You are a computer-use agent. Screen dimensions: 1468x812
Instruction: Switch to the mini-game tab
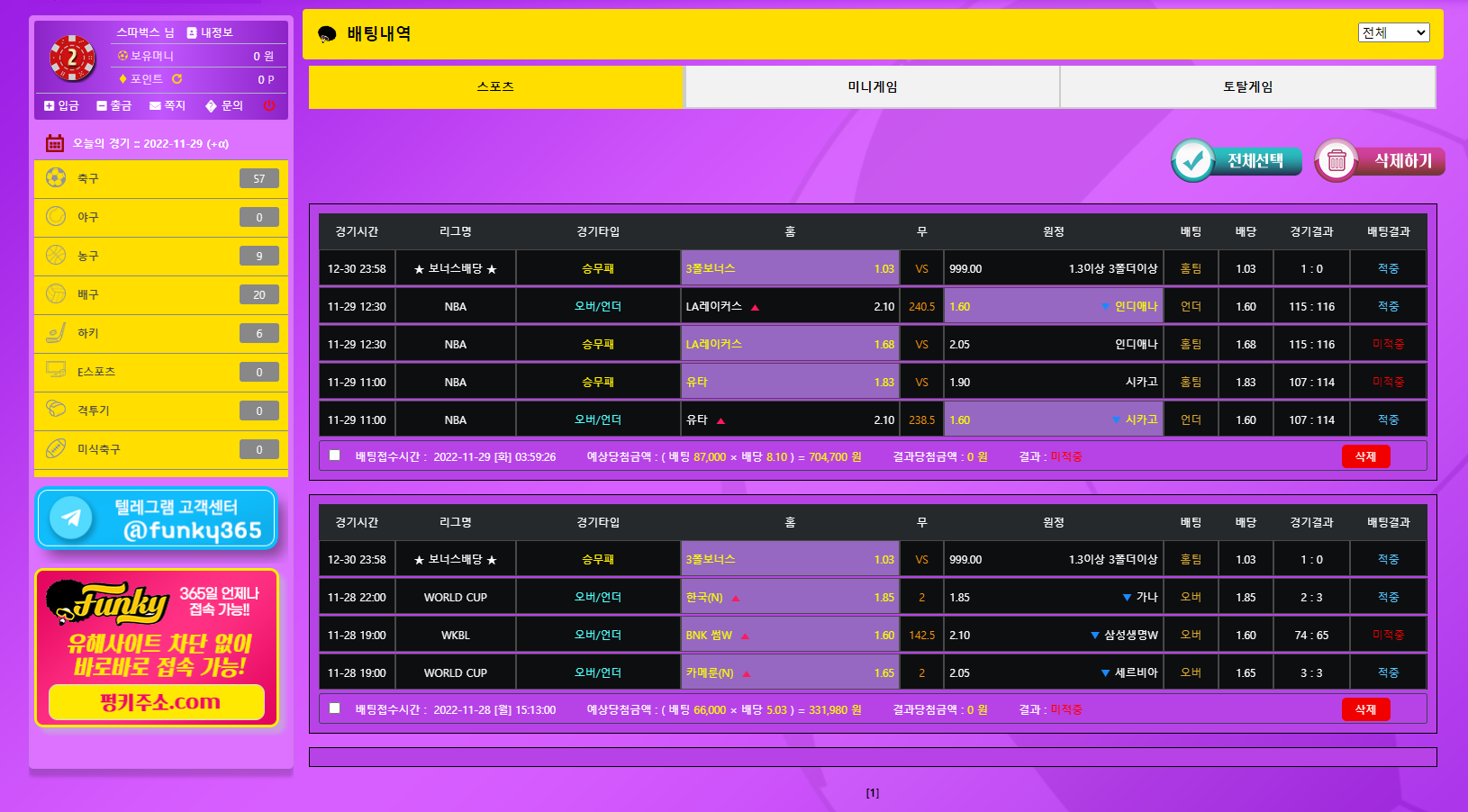pos(872,87)
